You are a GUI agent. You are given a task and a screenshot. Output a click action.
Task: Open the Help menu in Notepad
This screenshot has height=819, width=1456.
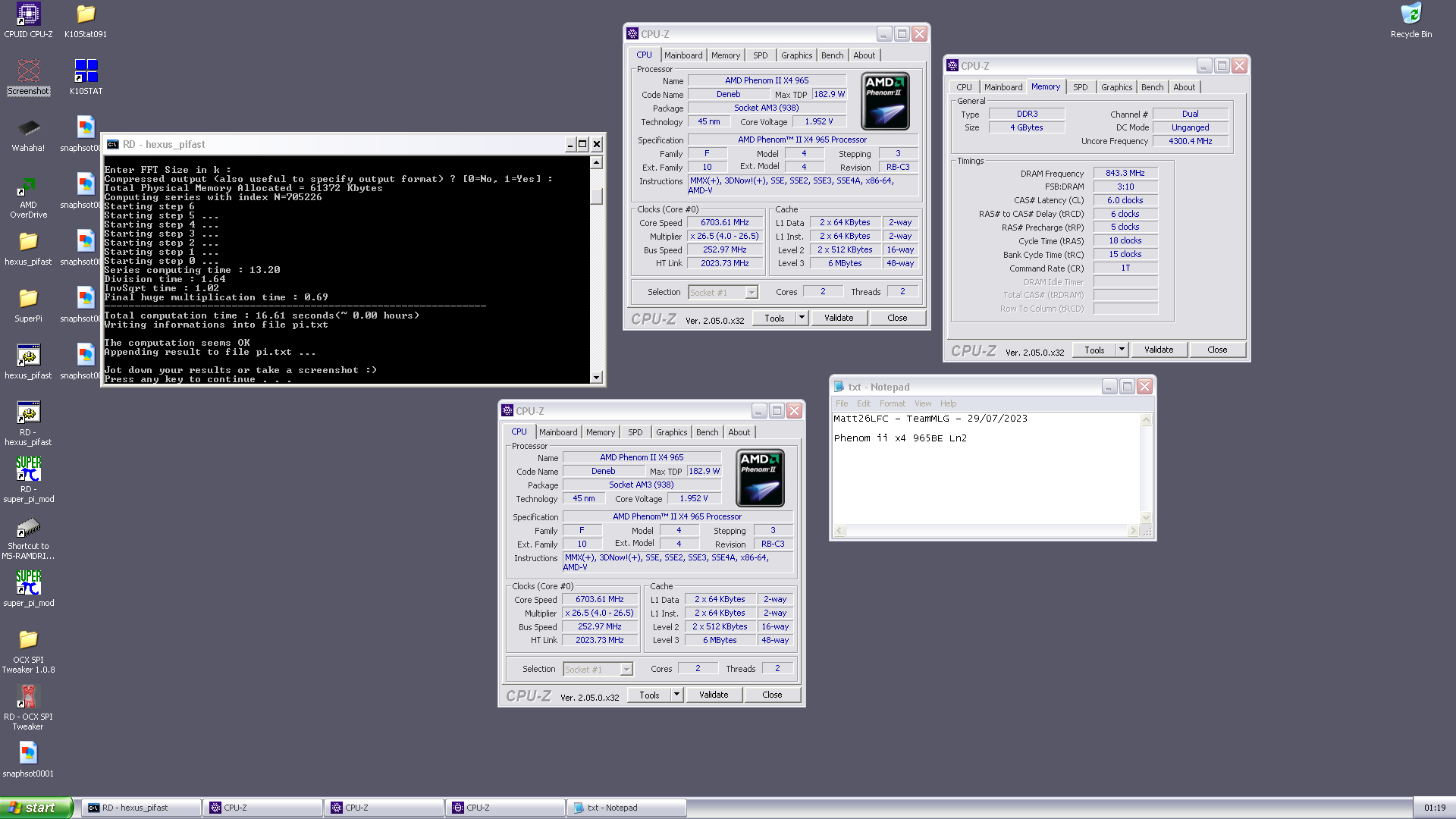pos(948,403)
